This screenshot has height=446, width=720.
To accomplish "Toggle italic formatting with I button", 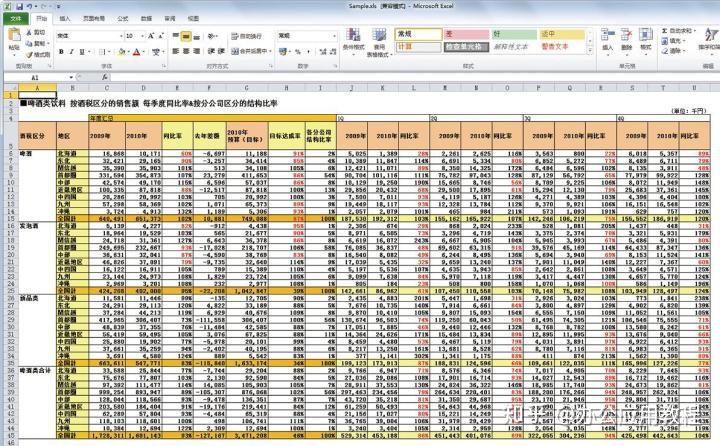I will tap(72, 52).
